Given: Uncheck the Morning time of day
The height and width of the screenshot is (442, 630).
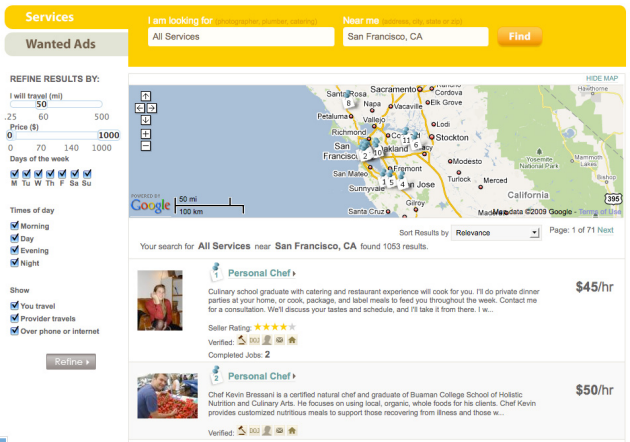Looking at the screenshot, I should tap(14, 226).
